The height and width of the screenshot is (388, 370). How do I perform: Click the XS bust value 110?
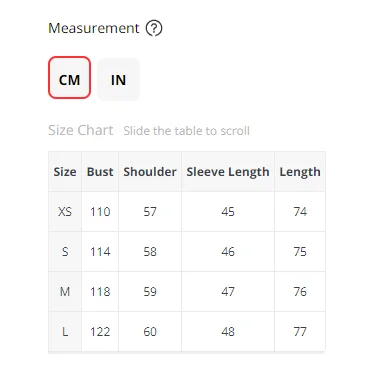[x=100, y=212]
